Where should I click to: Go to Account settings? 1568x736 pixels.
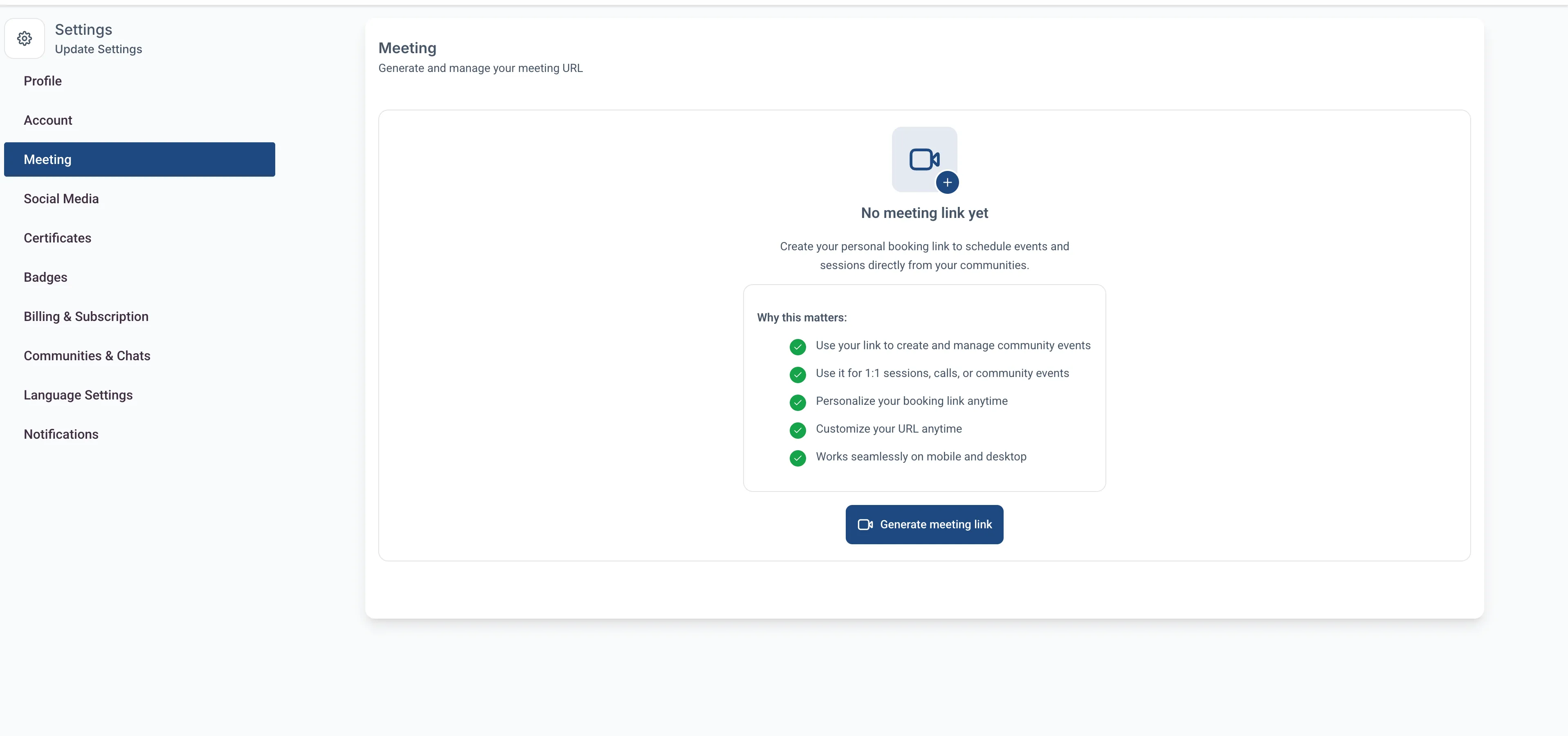[x=48, y=121]
